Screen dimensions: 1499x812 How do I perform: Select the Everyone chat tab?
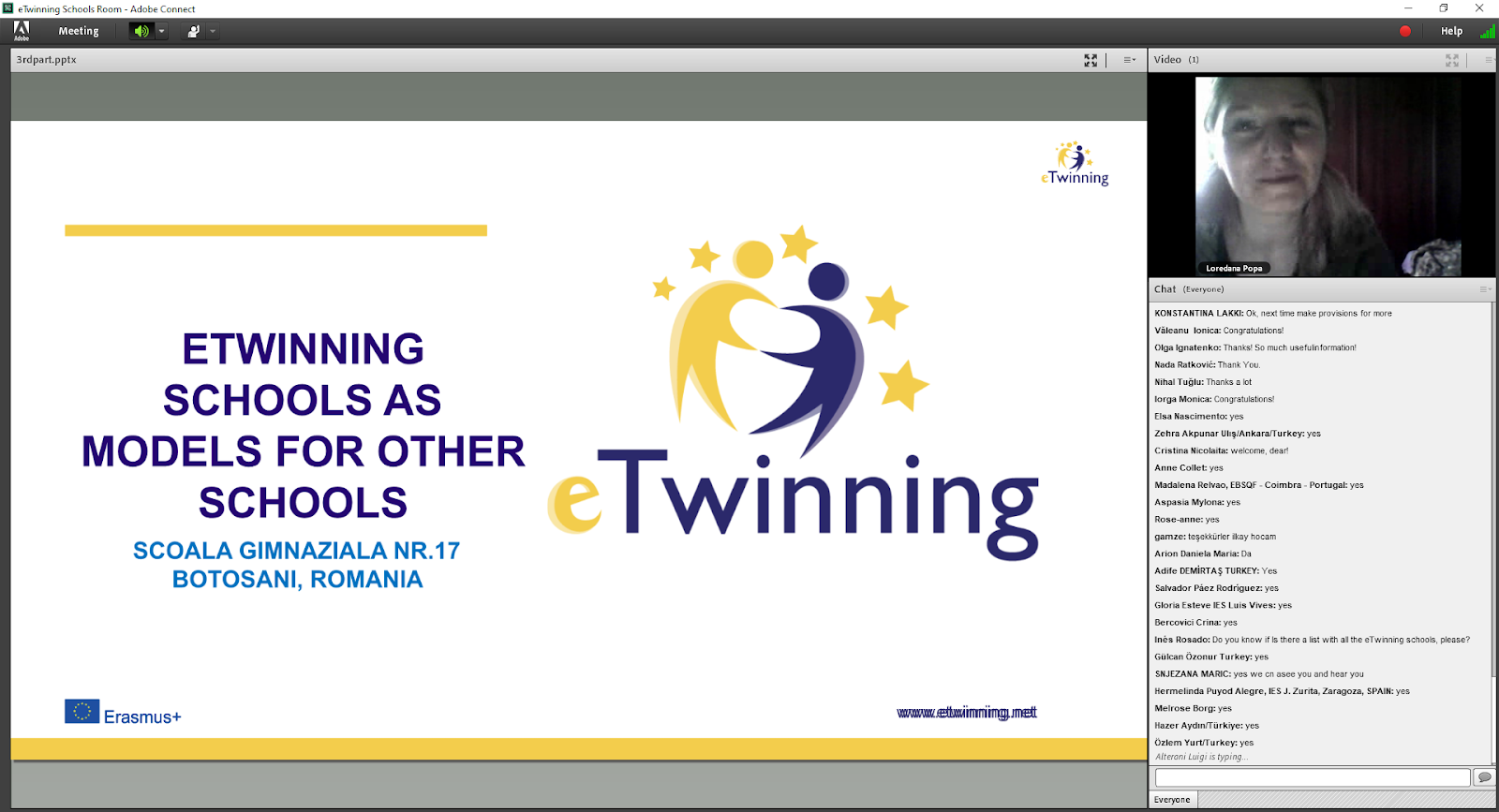pos(1172,800)
